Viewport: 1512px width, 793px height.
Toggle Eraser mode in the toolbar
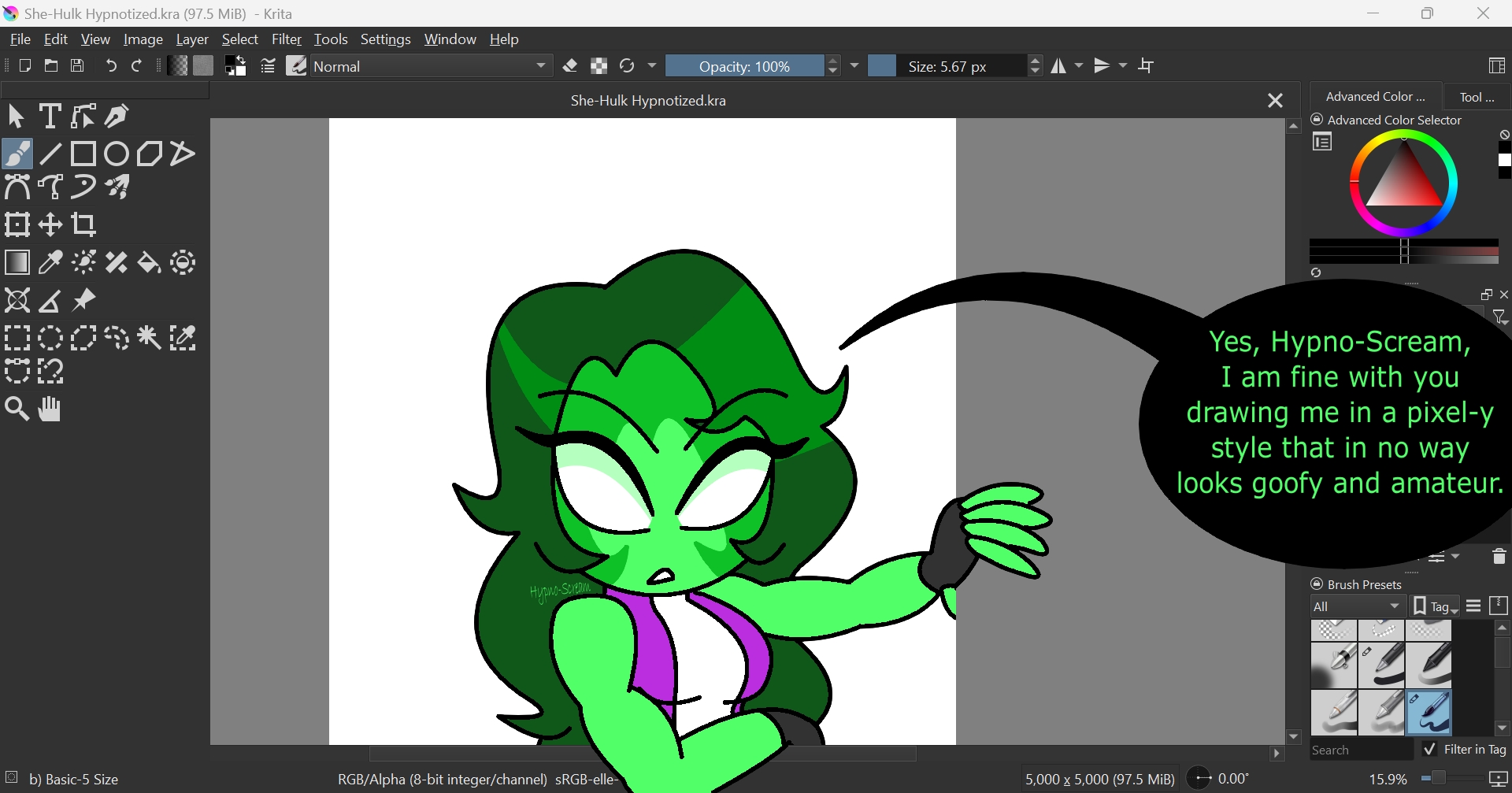click(571, 66)
